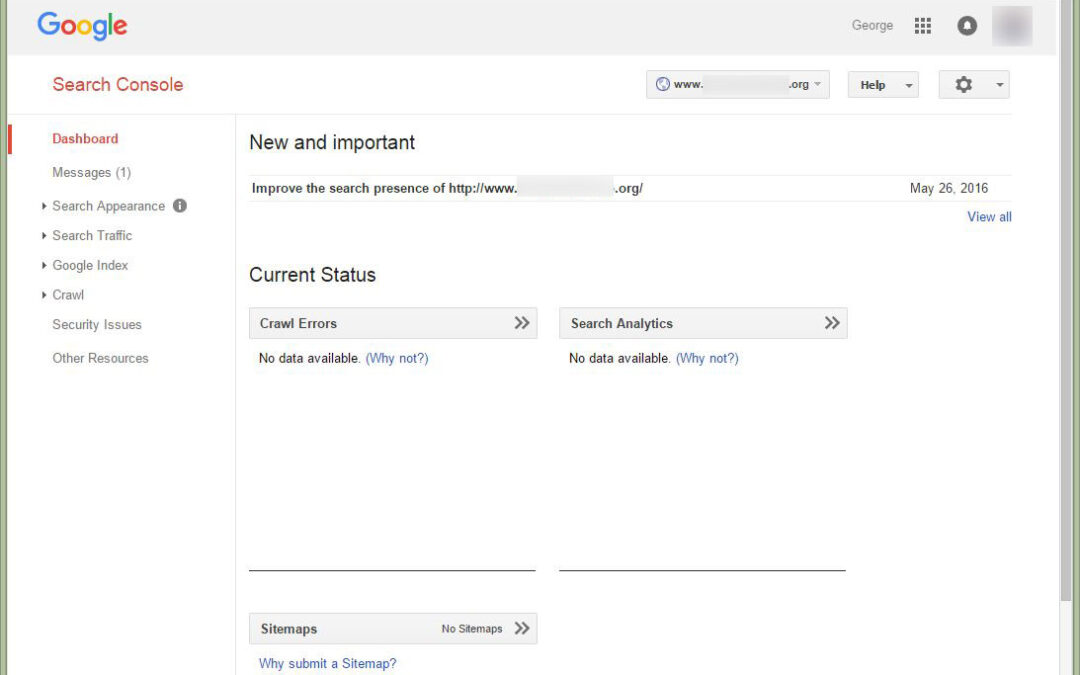Open the Other Resources page
This screenshot has height=675, width=1080.
101,358
